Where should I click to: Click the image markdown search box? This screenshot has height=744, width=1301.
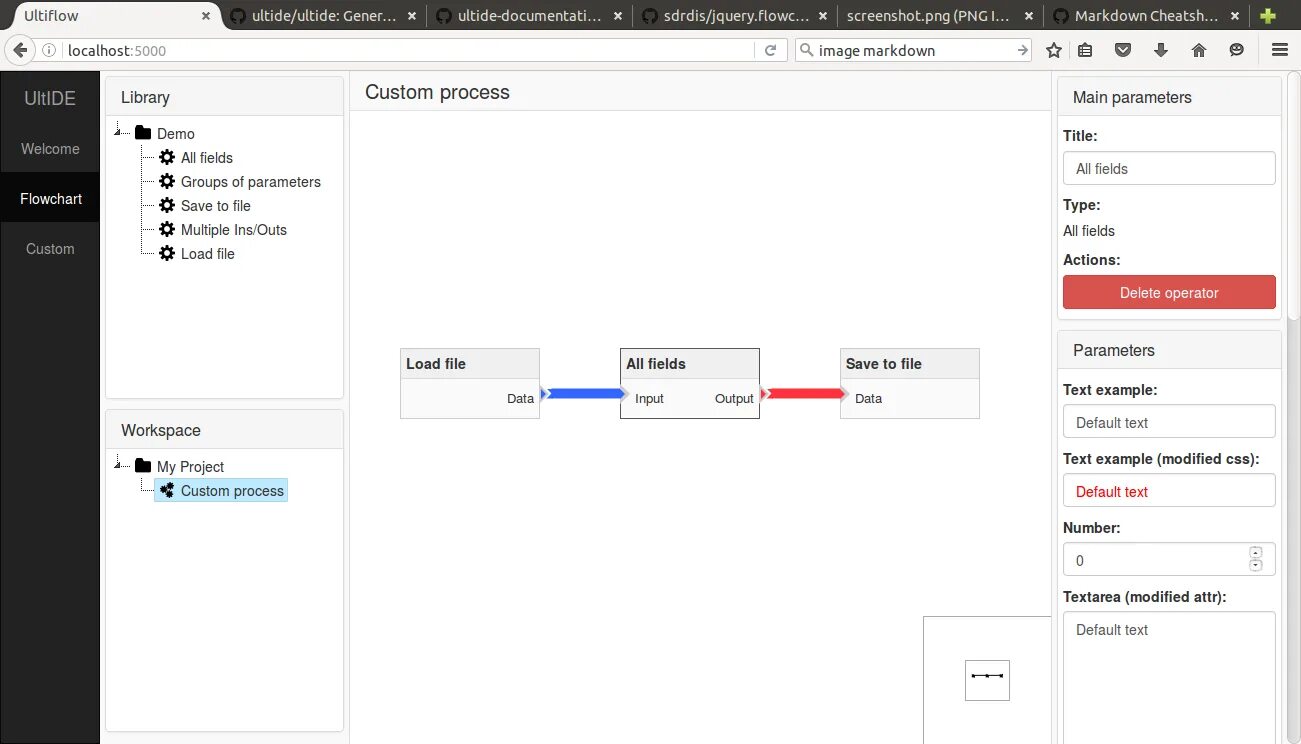[x=913, y=50]
